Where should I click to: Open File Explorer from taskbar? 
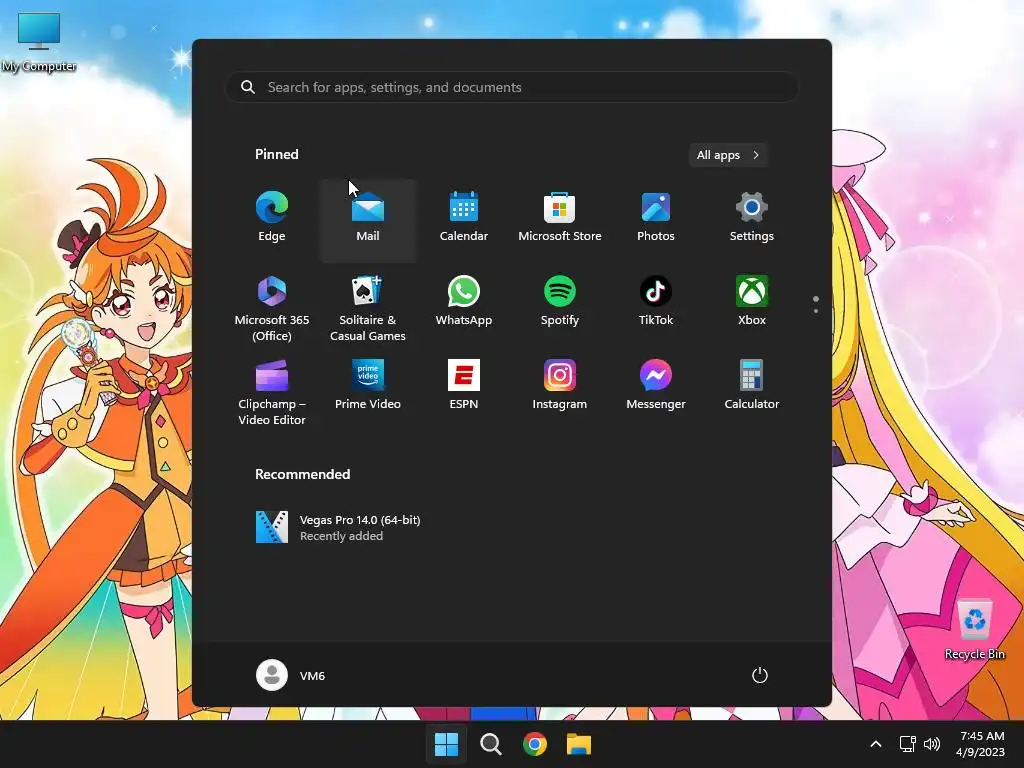(579, 744)
